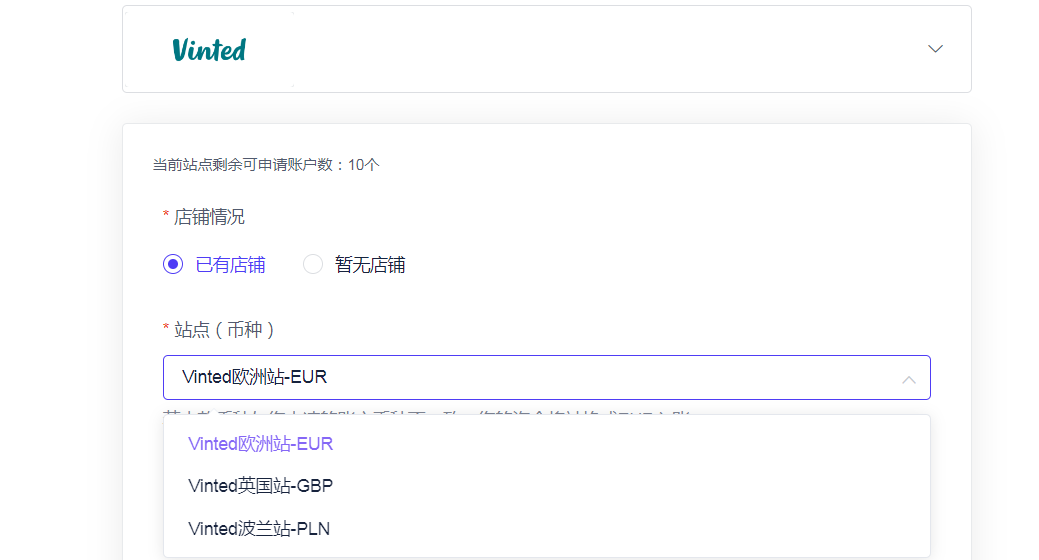This screenshot has height=560, width=1039.
Task: Click the 店铺情况 label
Action: [x=209, y=217]
